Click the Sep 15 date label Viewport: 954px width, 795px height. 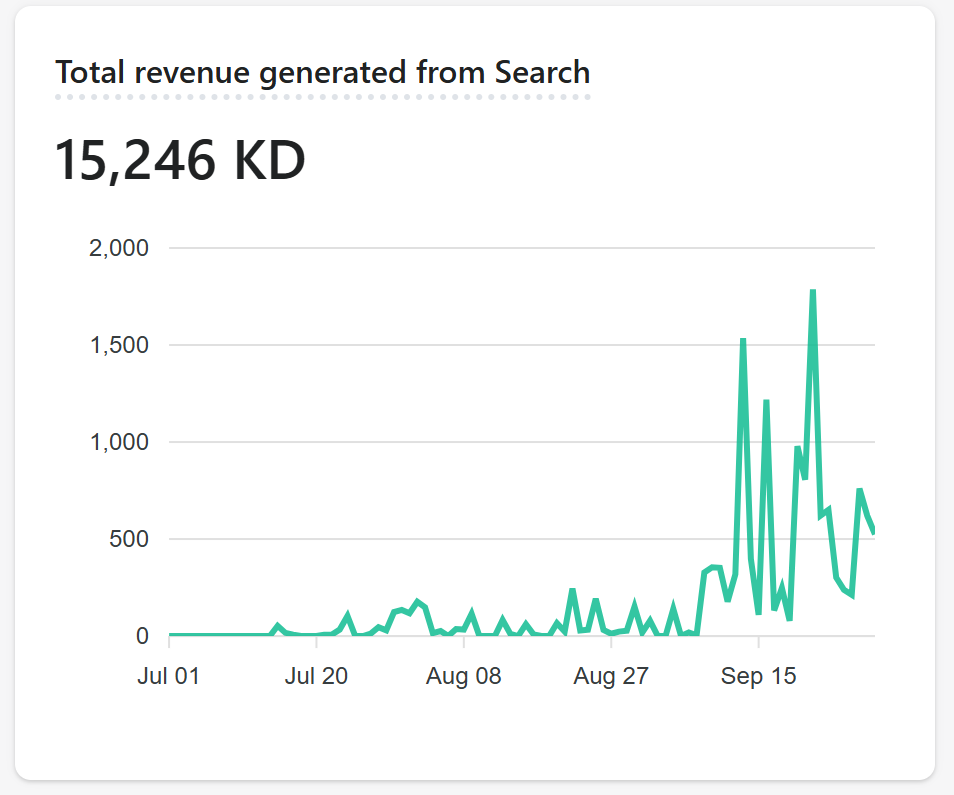coord(757,676)
